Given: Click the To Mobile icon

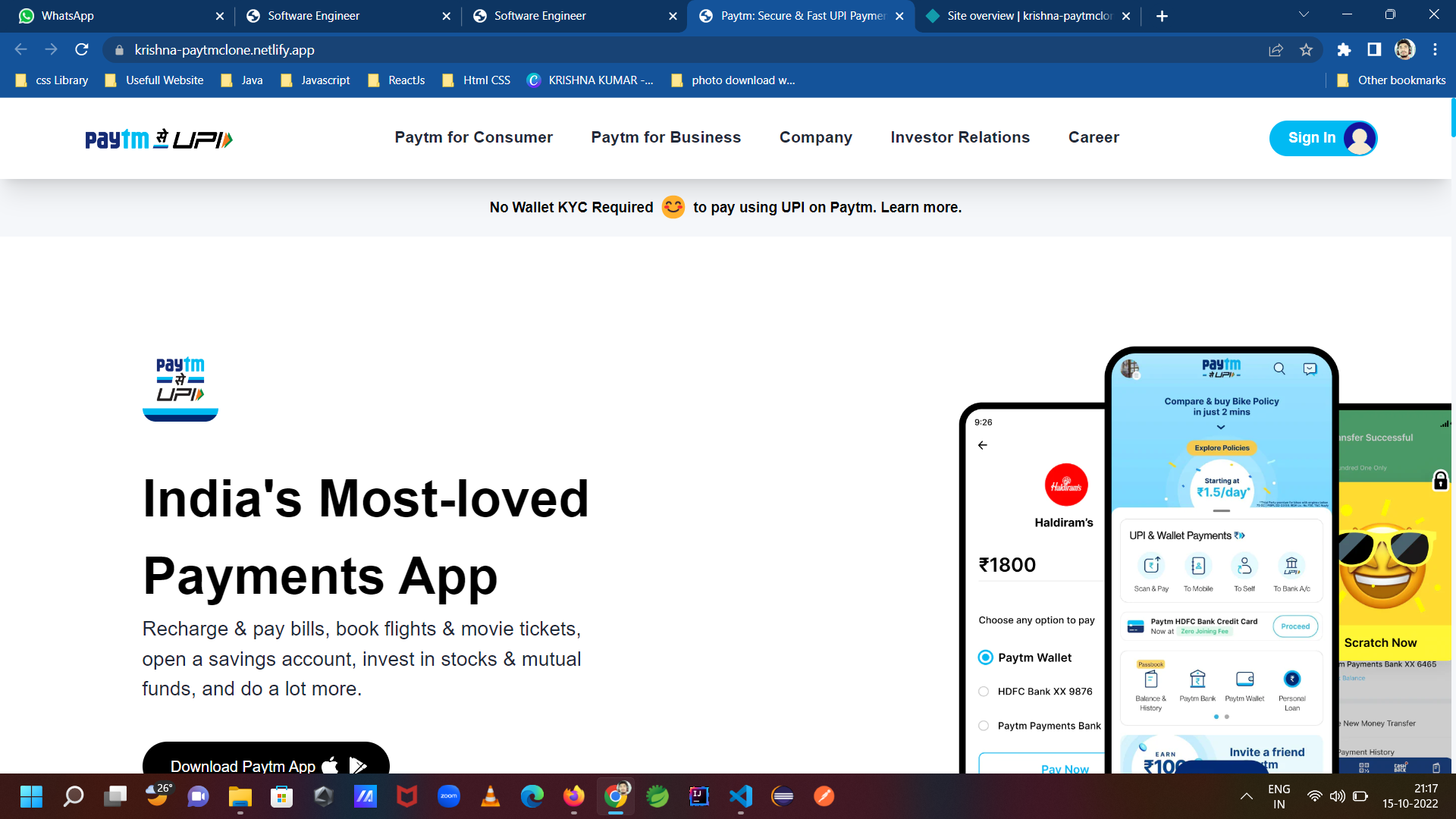Looking at the screenshot, I should [x=1198, y=565].
